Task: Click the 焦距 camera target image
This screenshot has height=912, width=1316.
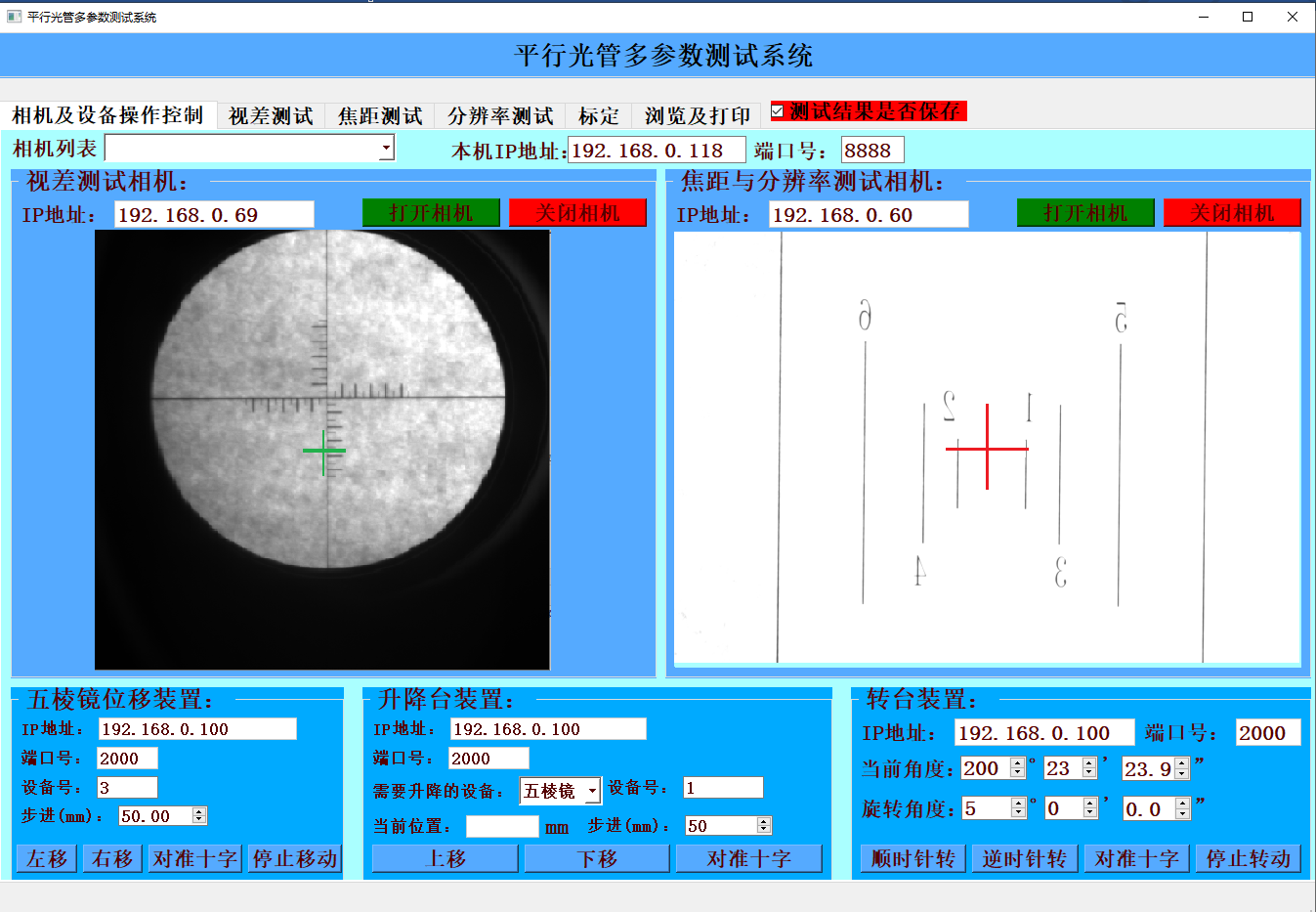Action: [988, 448]
